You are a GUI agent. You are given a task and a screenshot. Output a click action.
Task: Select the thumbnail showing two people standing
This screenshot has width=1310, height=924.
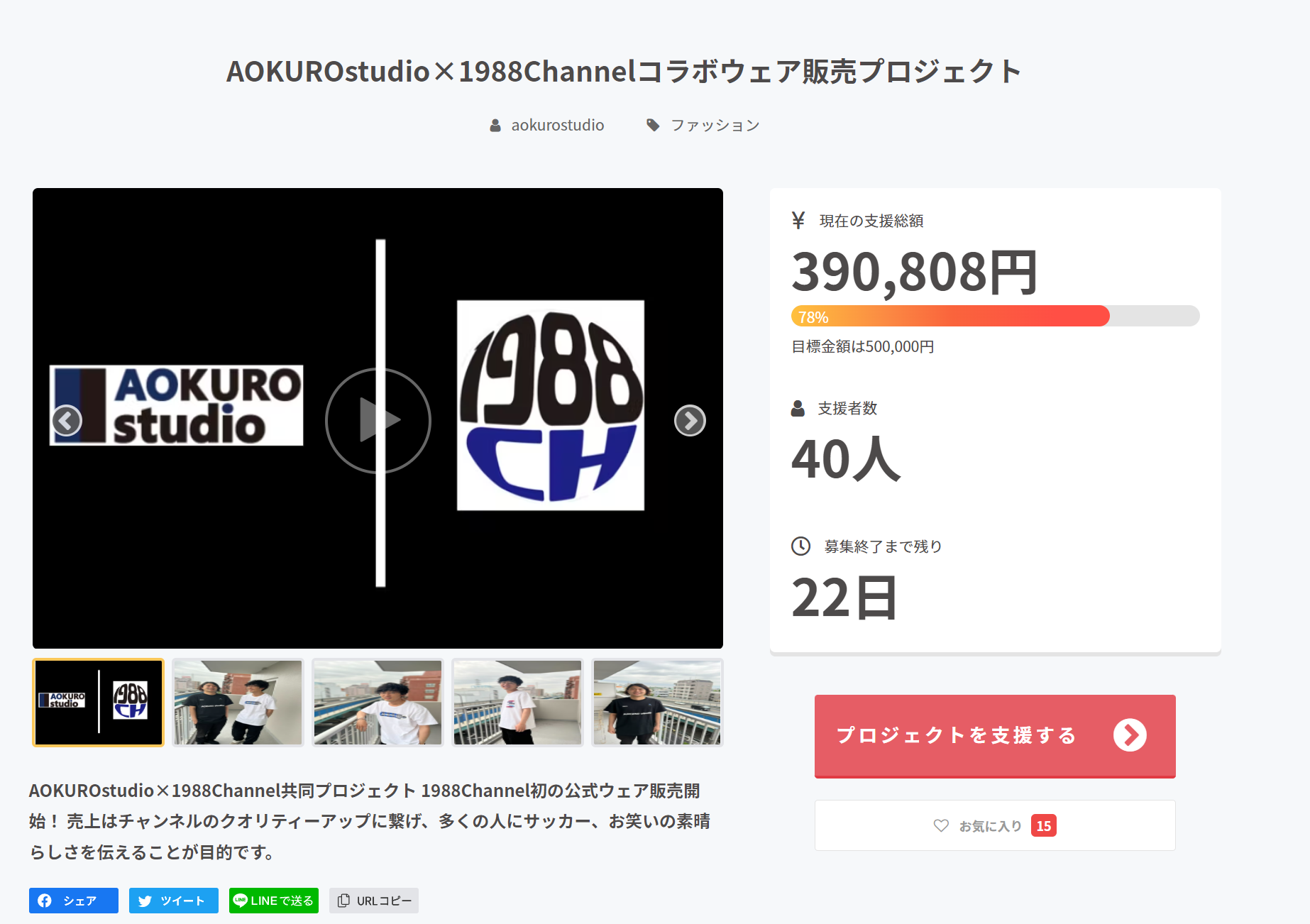tap(238, 703)
